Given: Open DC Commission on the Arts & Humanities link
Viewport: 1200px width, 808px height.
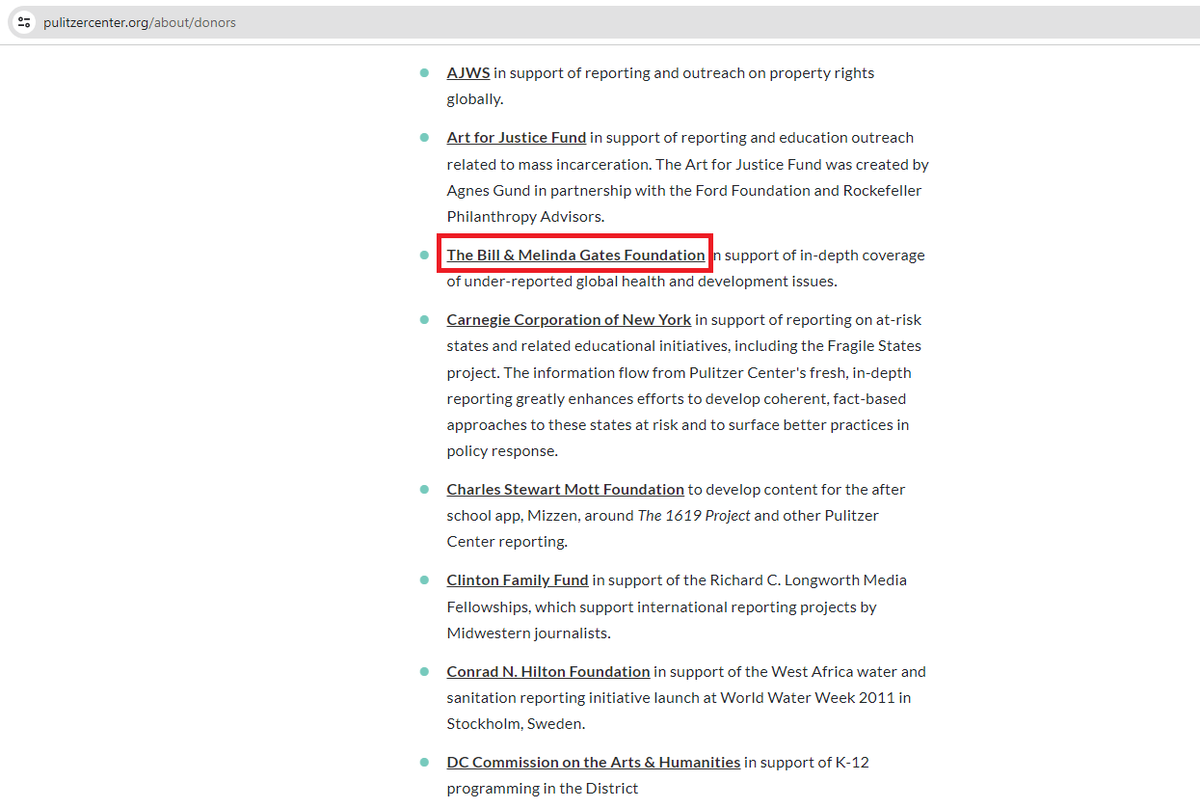Looking at the screenshot, I should point(593,762).
